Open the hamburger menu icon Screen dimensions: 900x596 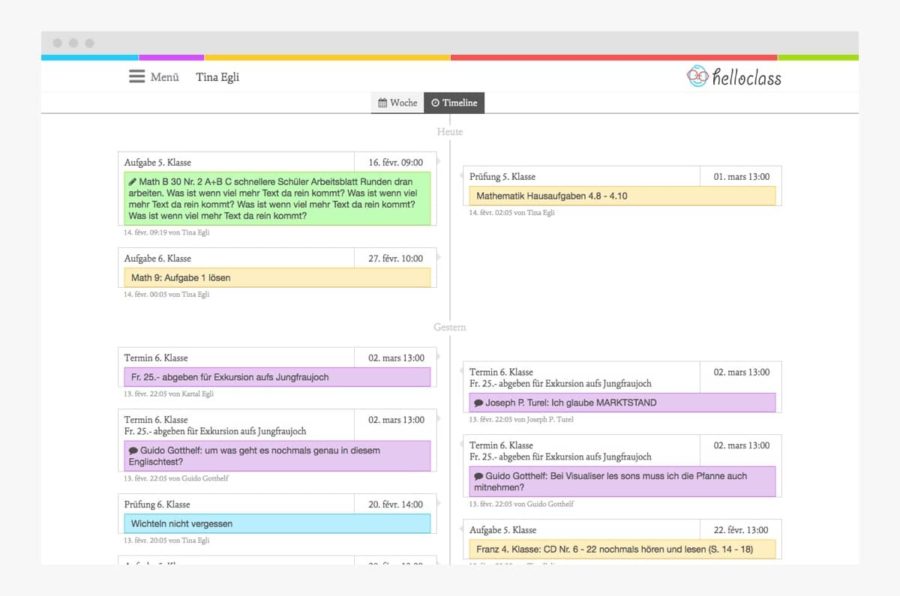pyautogui.click(x=137, y=77)
